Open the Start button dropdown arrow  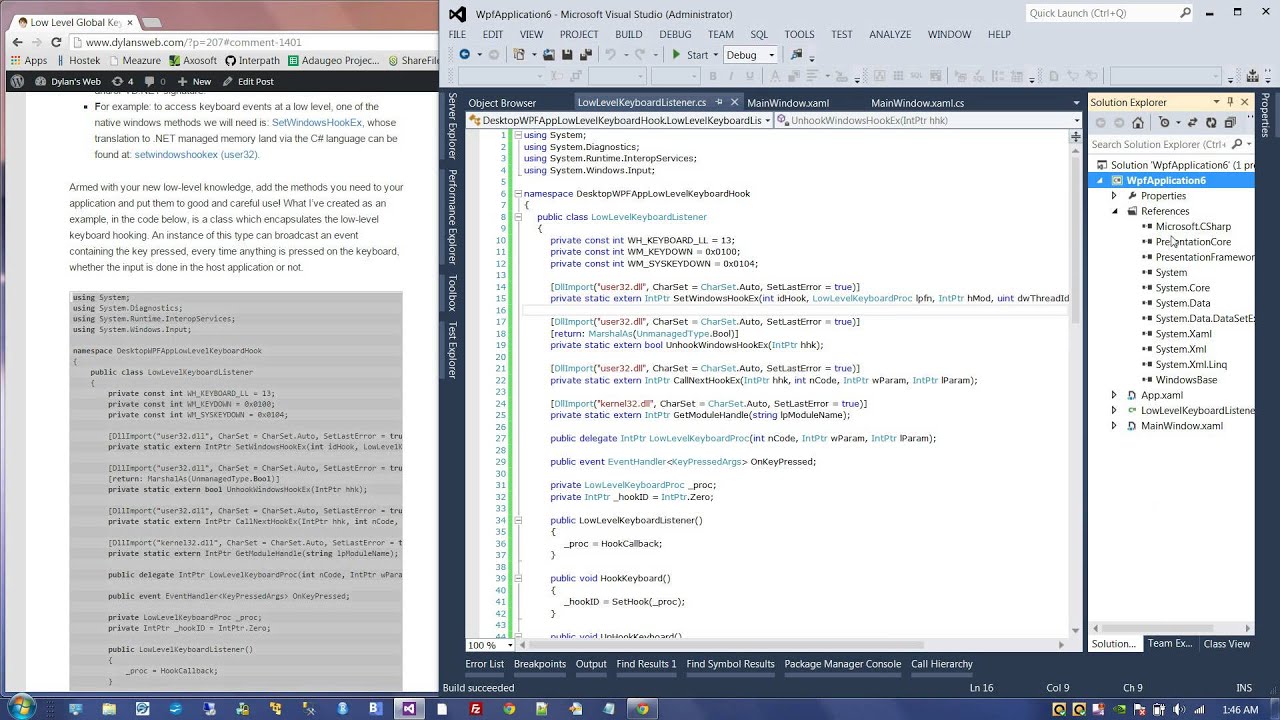click(x=716, y=55)
